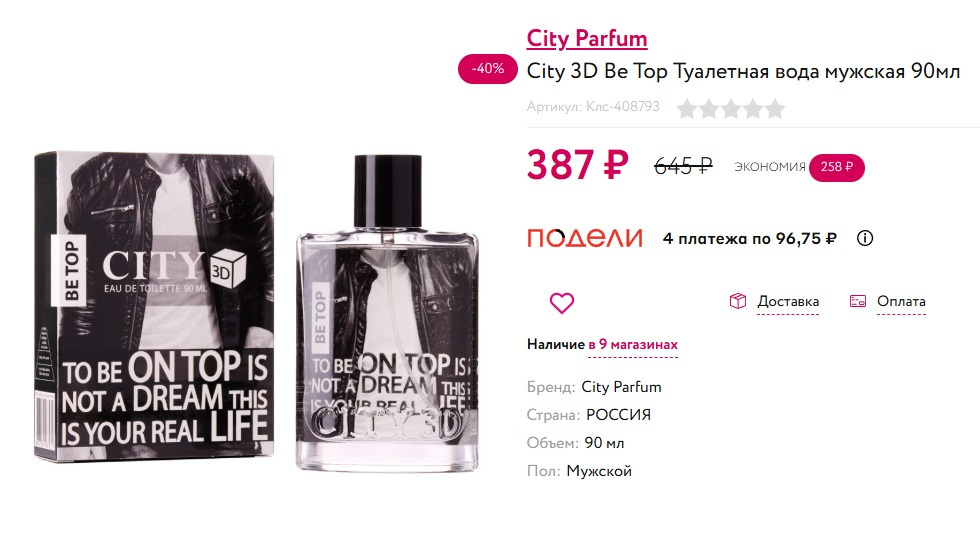The height and width of the screenshot is (552, 980).
Task: Open the City Parfum brand heading link
Action: [587, 39]
